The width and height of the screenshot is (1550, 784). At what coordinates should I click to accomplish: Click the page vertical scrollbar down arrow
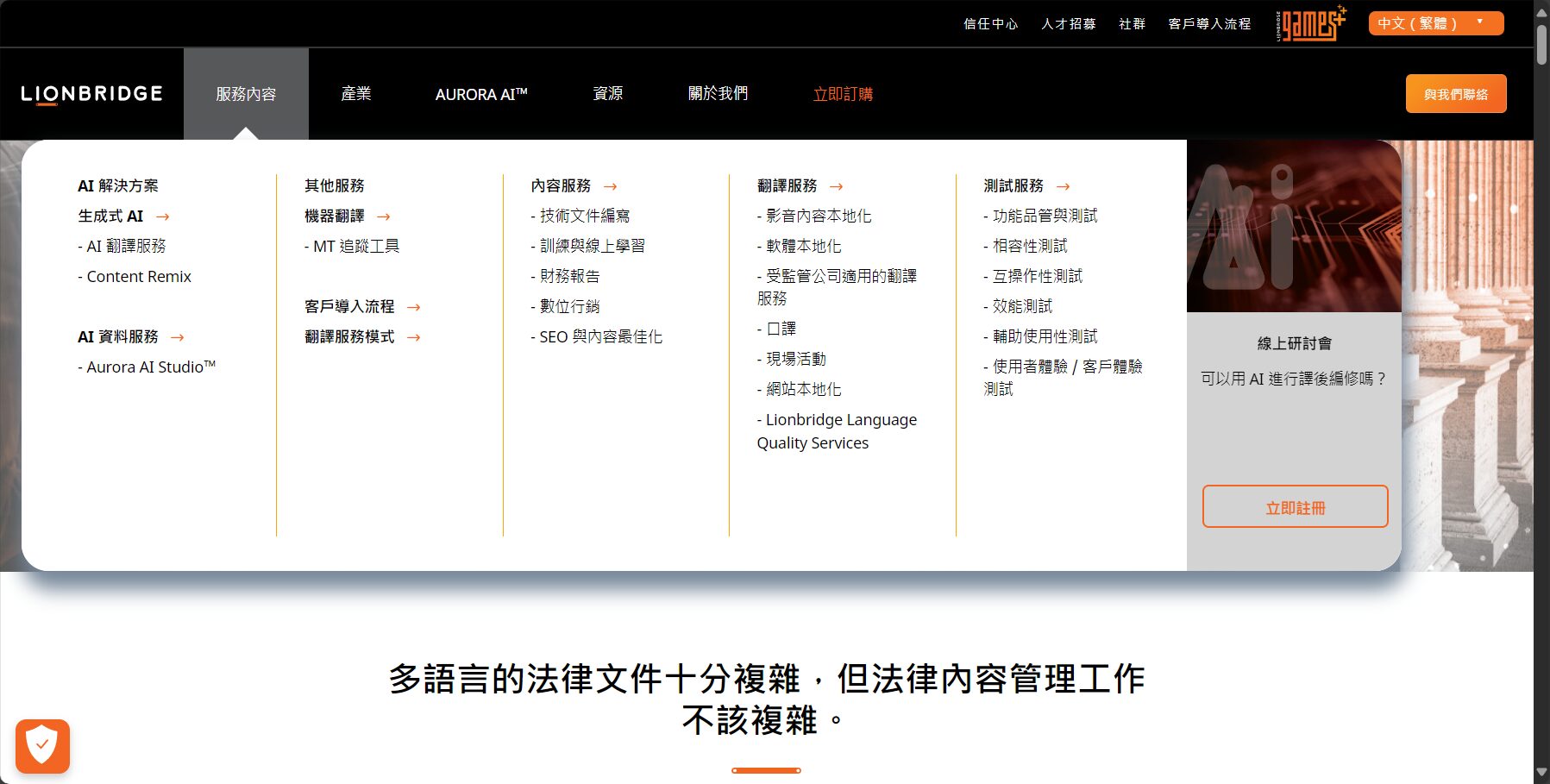point(1541,773)
